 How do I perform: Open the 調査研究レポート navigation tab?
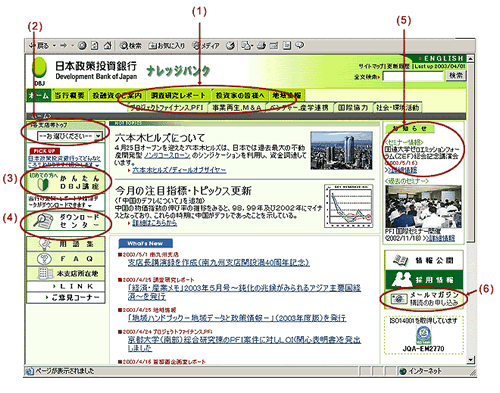178,95
